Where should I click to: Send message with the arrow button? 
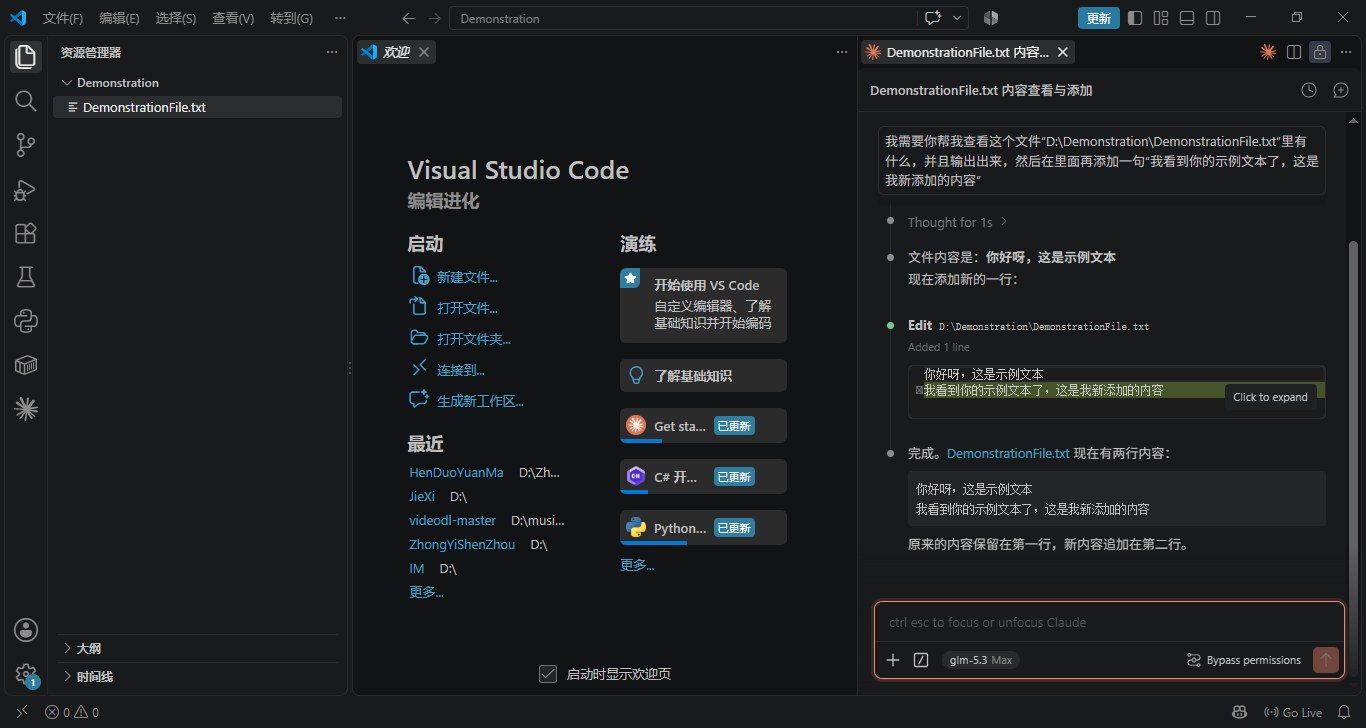point(1326,660)
